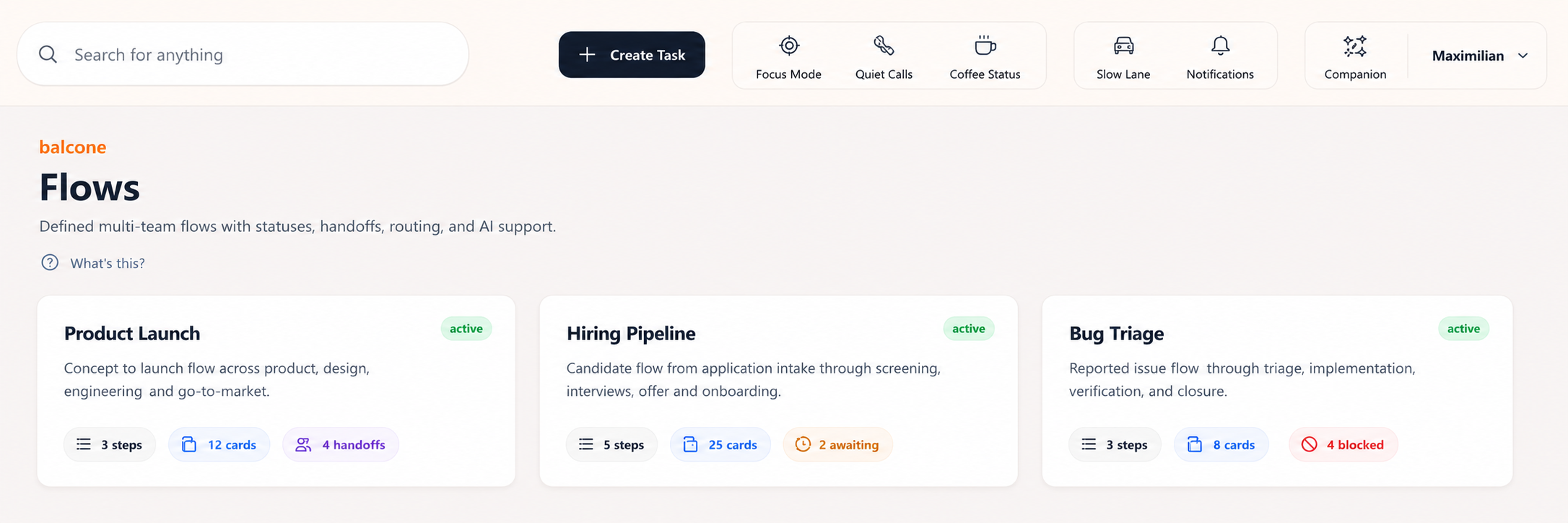This screenshot has height=523, width=1568.
Task: Click steps list icon on Product Launch
Action: [x=84, y=444]
